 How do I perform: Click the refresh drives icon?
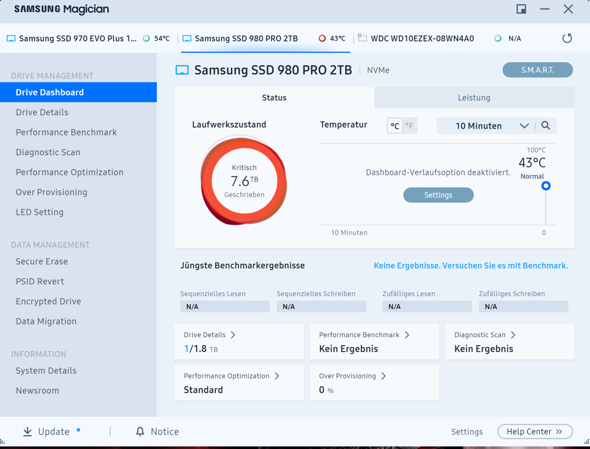click(x=567, y=38)
